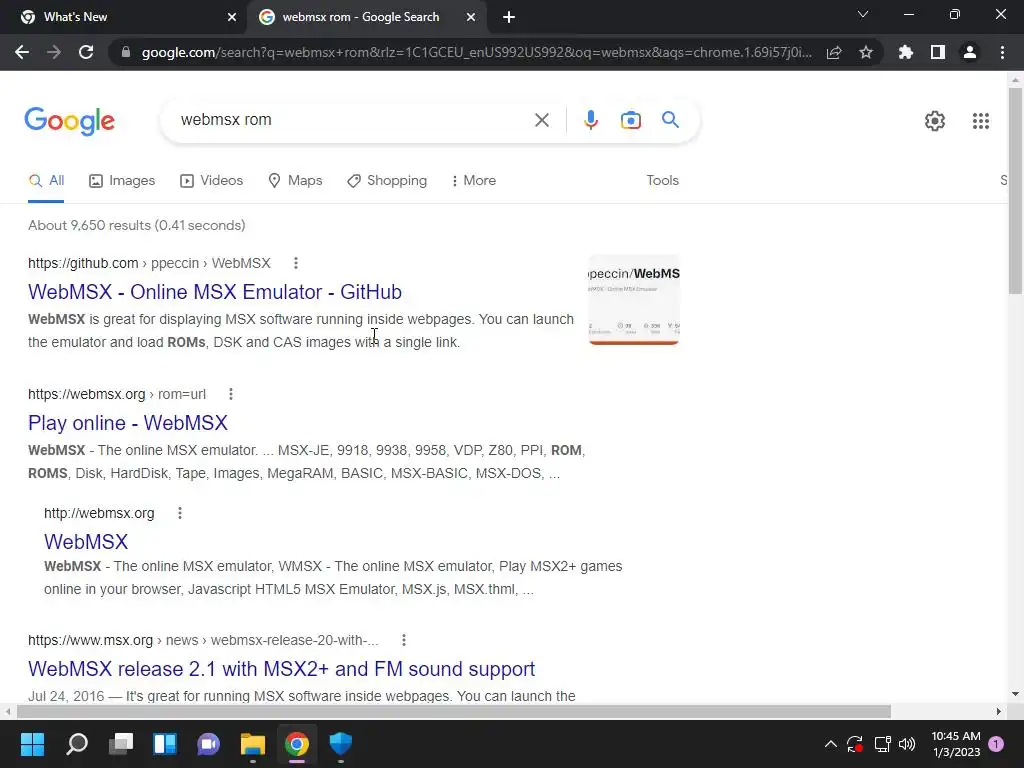Open more options for http://webmsx.org result

click(180, 513)
